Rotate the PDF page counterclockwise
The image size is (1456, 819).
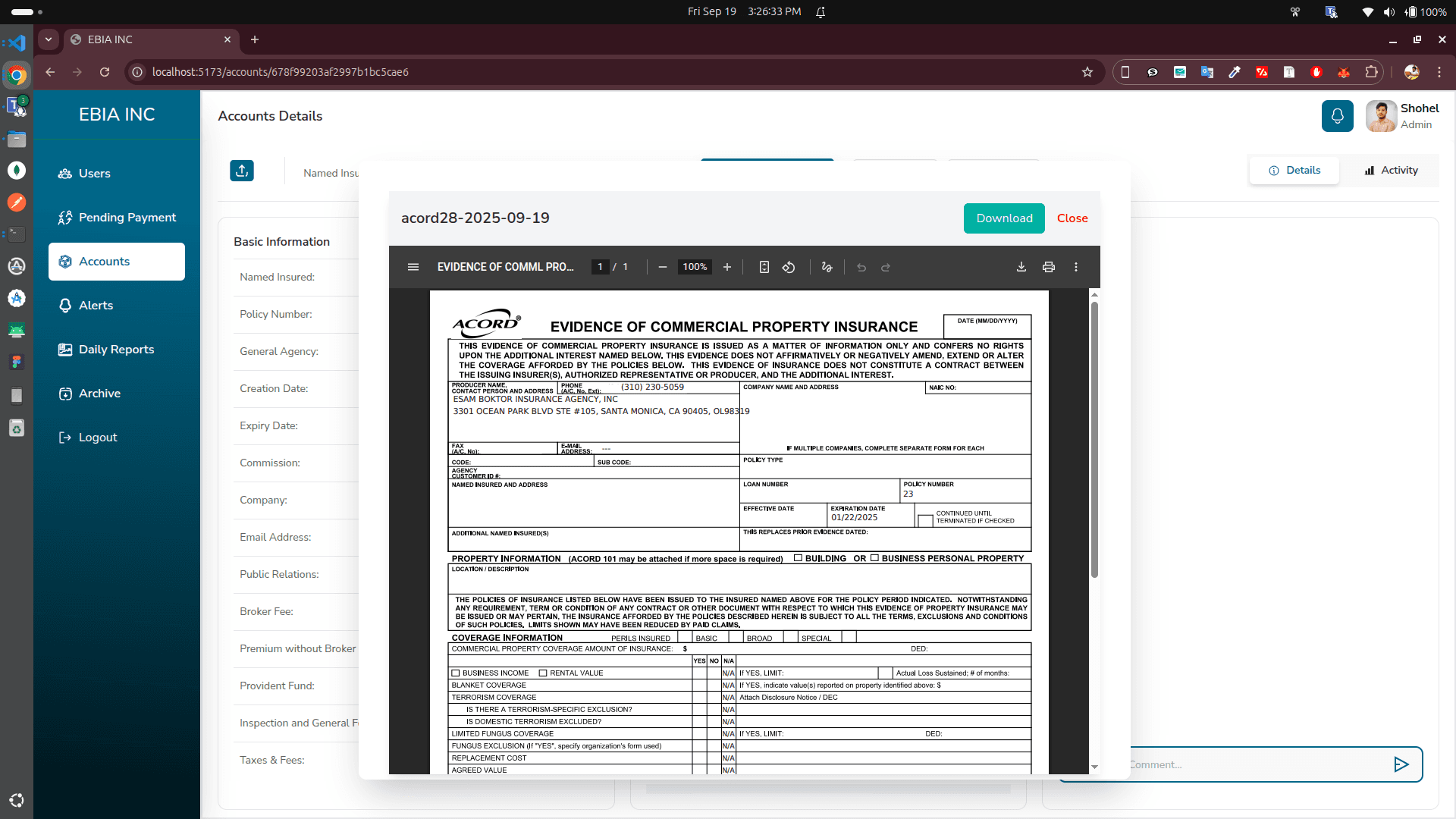[x=789, y=267]
